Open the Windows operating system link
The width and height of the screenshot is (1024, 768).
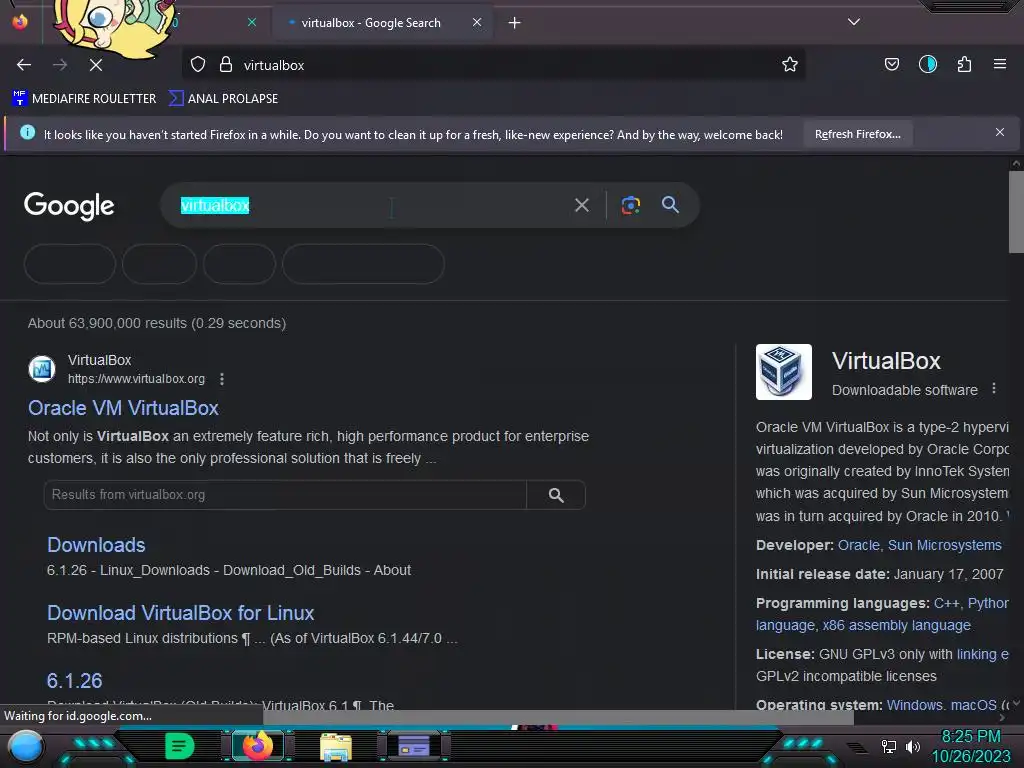[x=914, y=705]
